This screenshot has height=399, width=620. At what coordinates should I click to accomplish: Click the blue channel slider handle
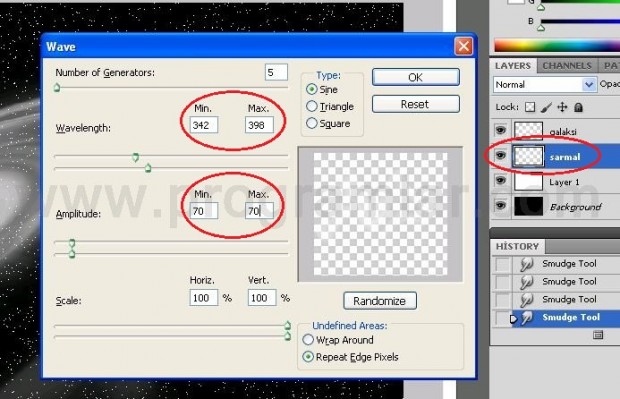point(541,28)
